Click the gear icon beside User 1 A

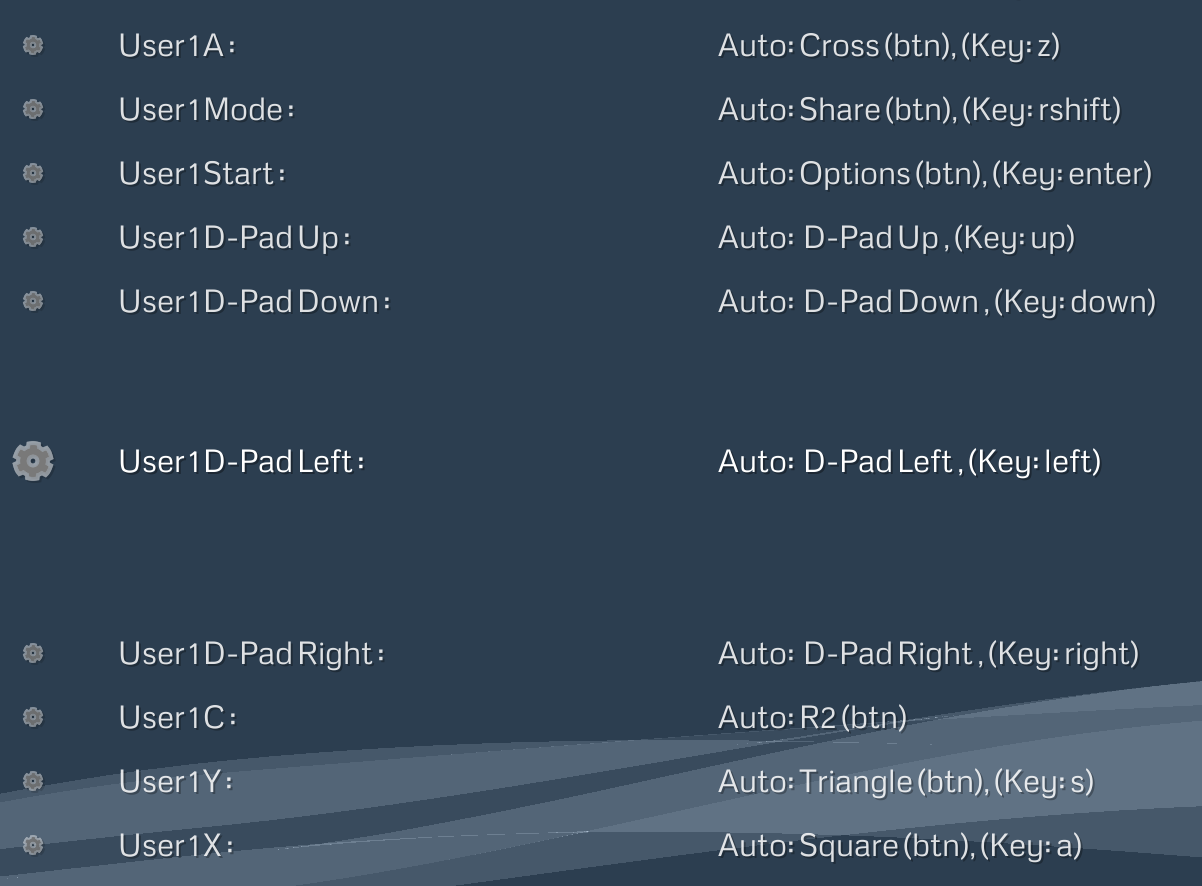33,45
